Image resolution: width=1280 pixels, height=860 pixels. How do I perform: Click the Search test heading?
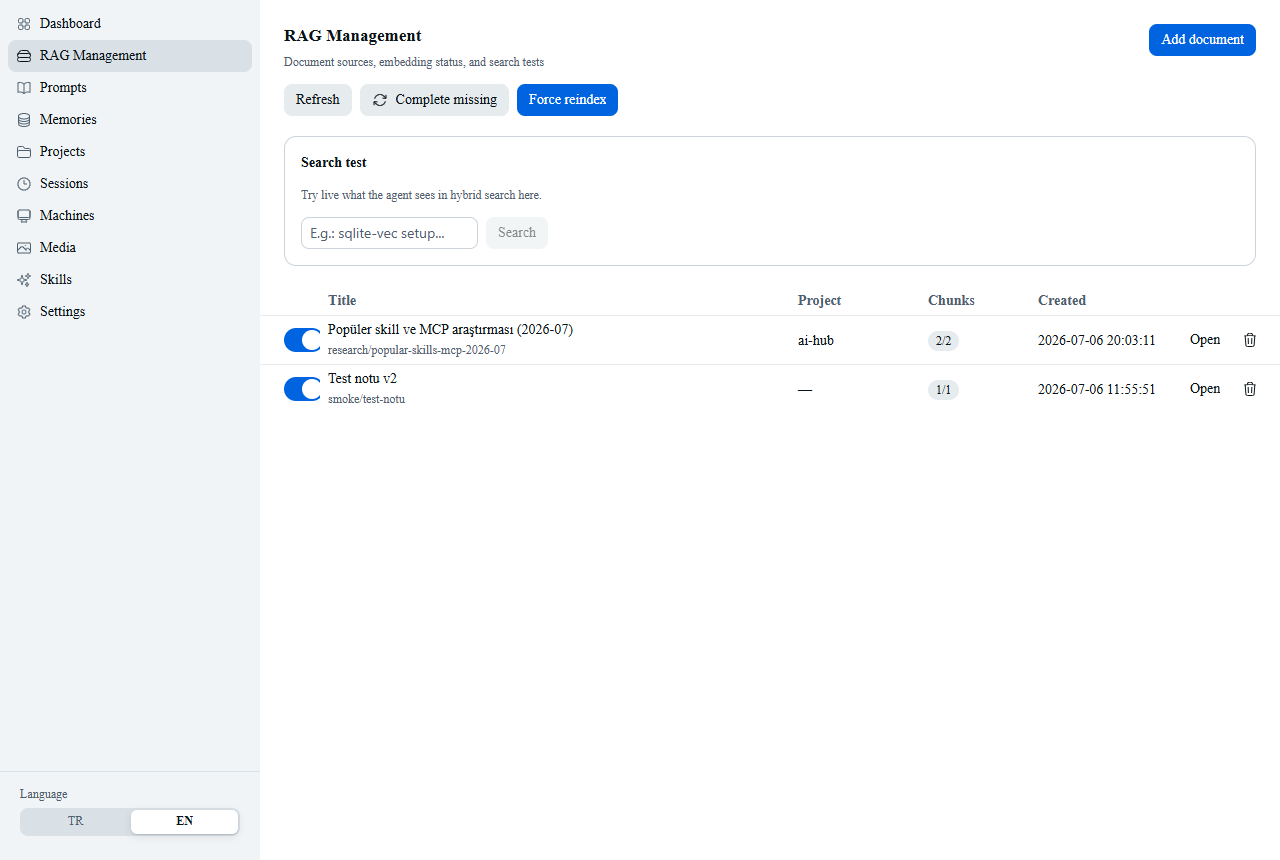tap(334, 162)
